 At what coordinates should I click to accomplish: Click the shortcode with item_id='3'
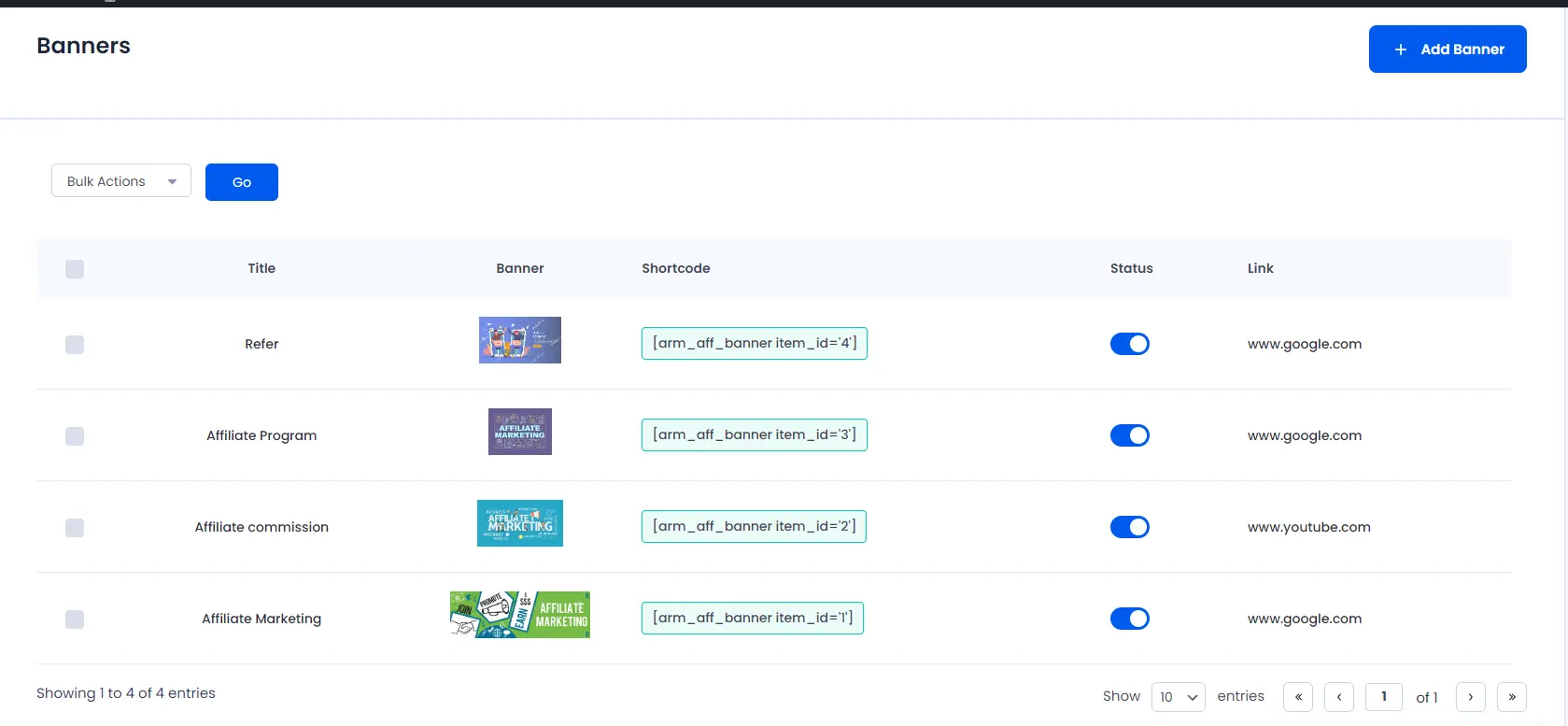(x=755, y=434)
